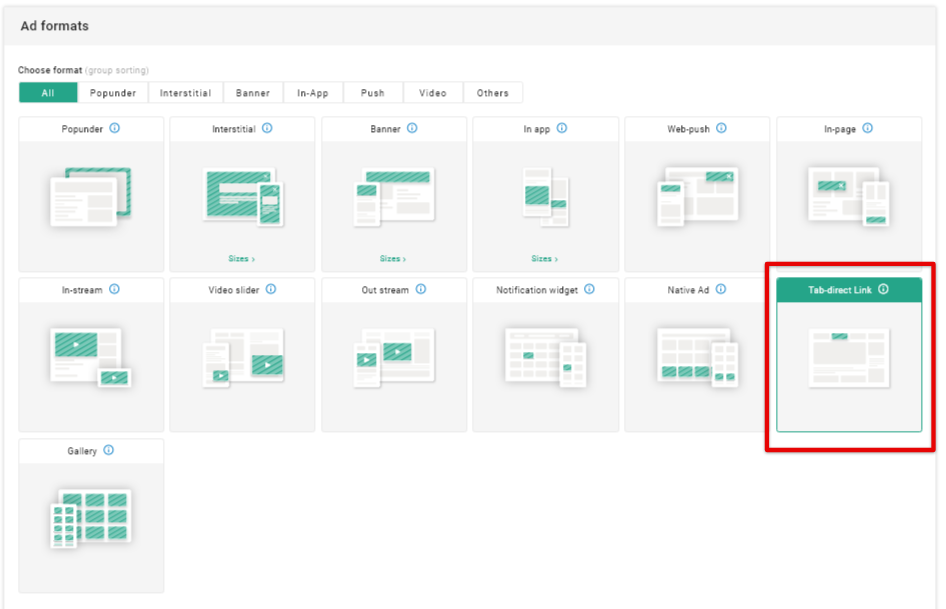
Task: Expand Sizes under the In app card
Action: pos(545,259)
